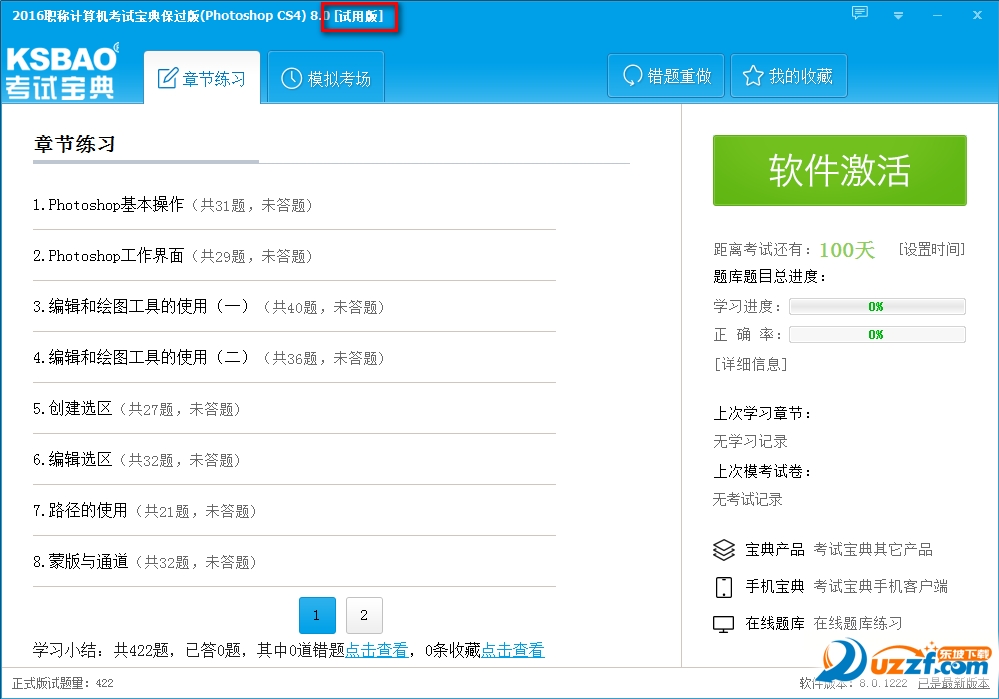Image resolution: width=999 pixels, height=699 pixels.
Task: Switch to the 模拟考场 tab
Action: (x=326, y=78)
